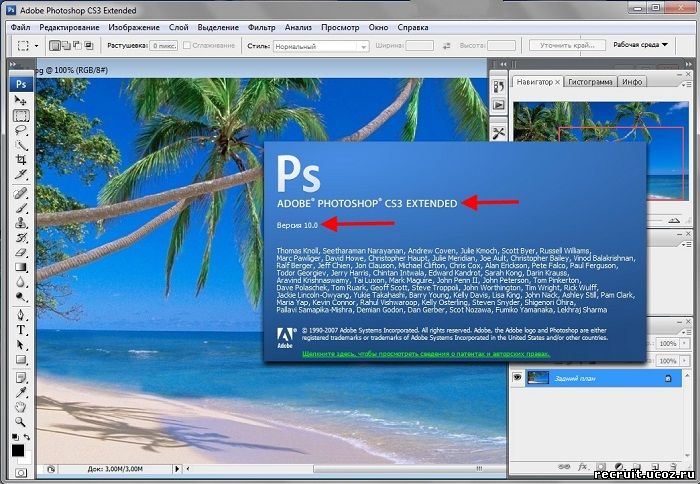
Task: Collapse the right panels to icons
Action: (689, 64)
